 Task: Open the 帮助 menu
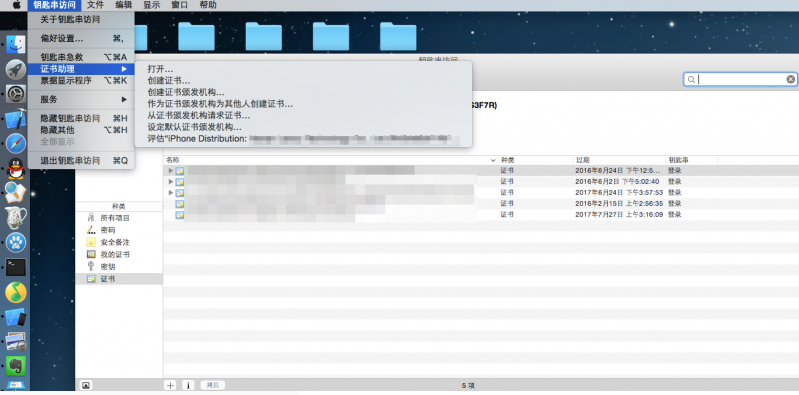(208, 5)
